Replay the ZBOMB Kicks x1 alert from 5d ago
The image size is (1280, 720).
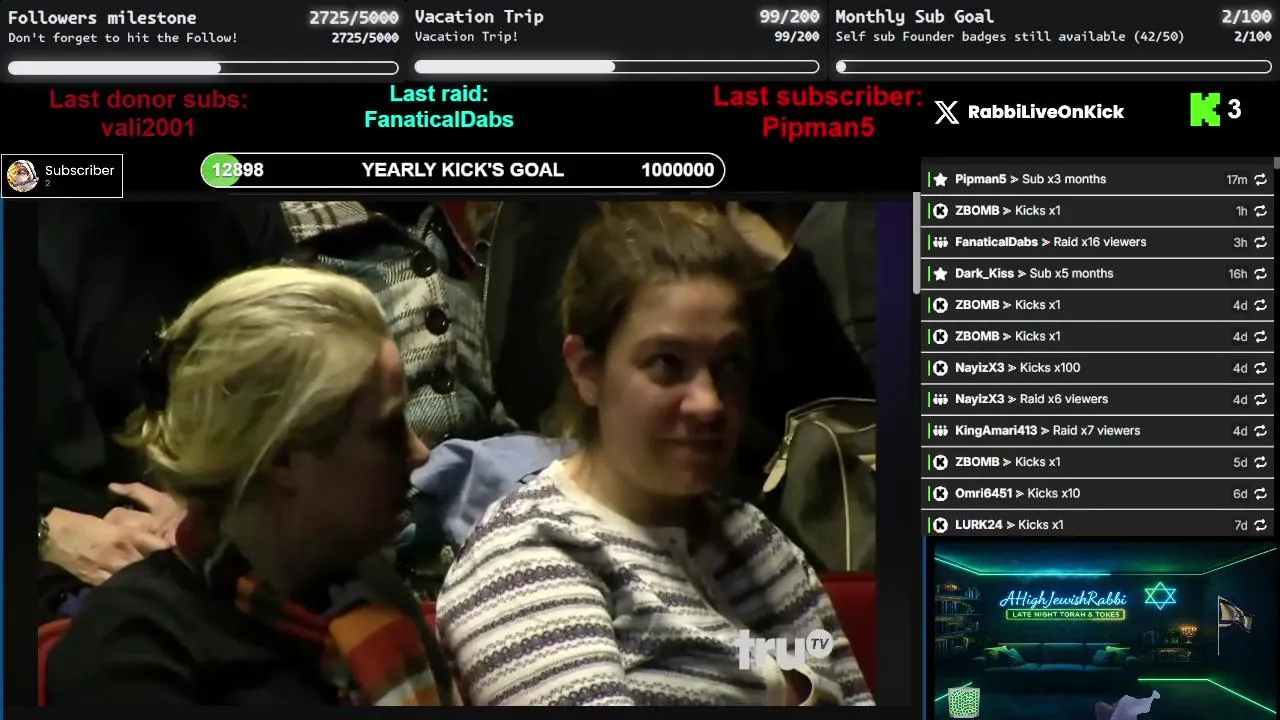(x=1260, y=463)
